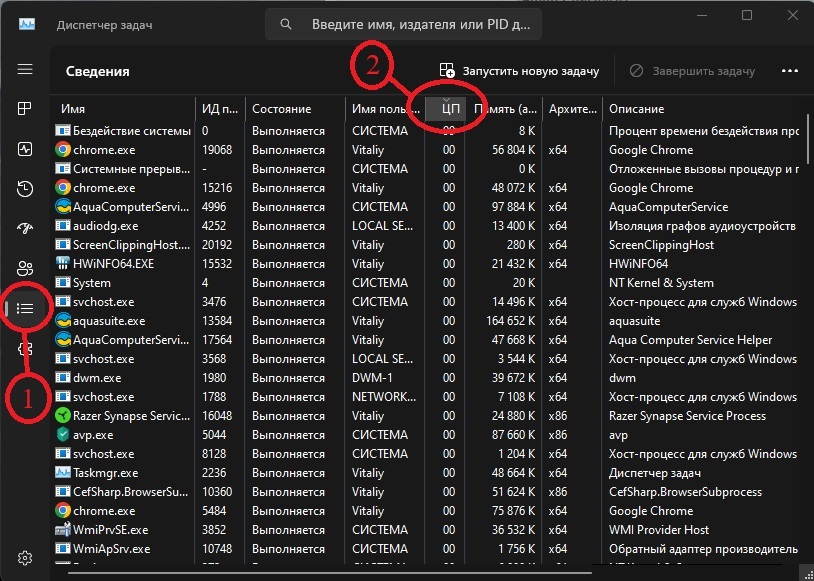Select svchost.exe with PID 3476
This screenshot has width=814, height=581.
[426, 302]
